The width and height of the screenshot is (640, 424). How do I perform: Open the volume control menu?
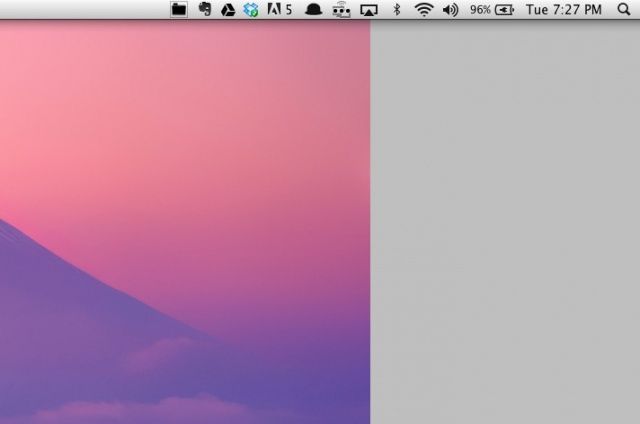point(450,10)
